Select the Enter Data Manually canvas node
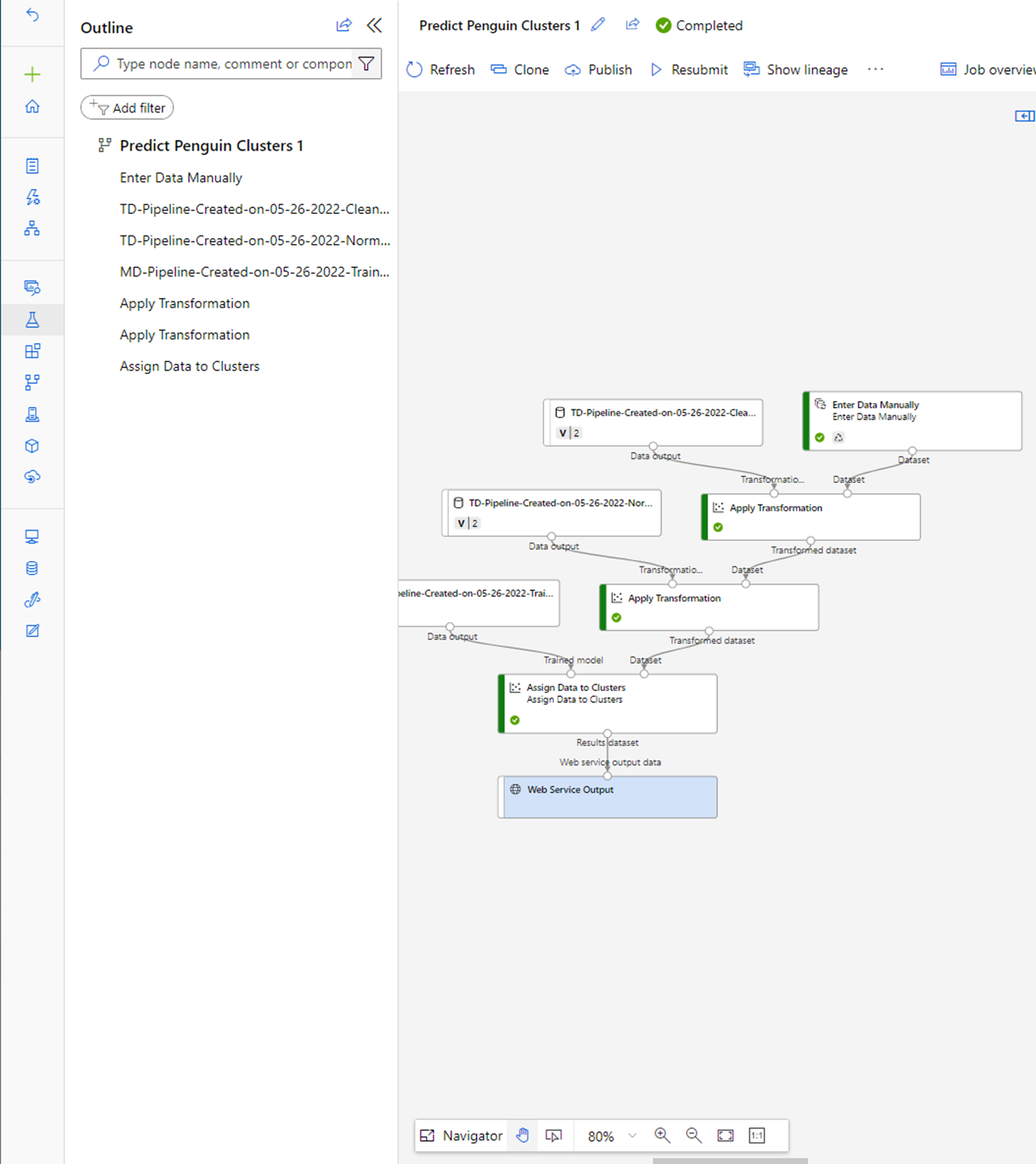 [913, 421]
